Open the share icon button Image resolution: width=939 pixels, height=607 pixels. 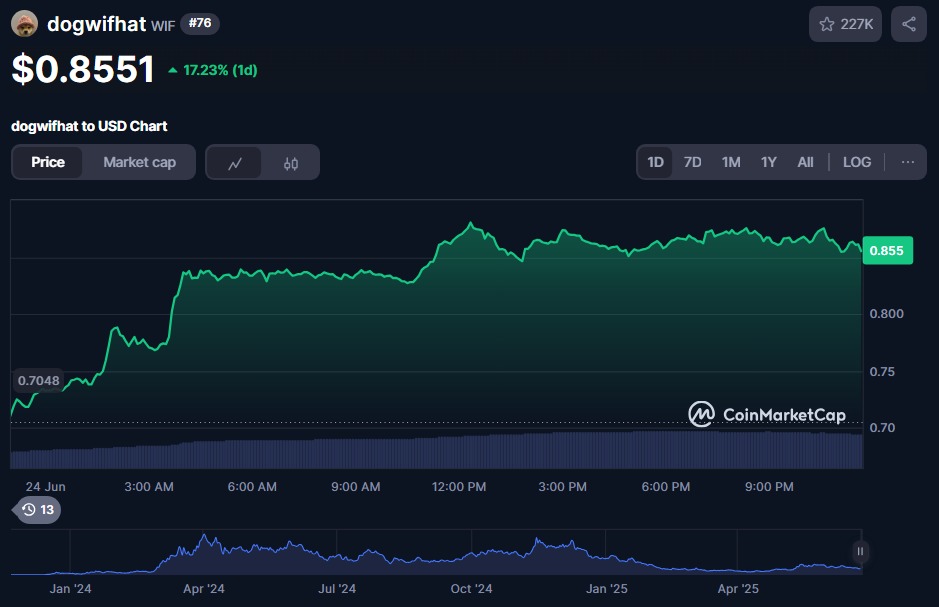tap(908, 24)
